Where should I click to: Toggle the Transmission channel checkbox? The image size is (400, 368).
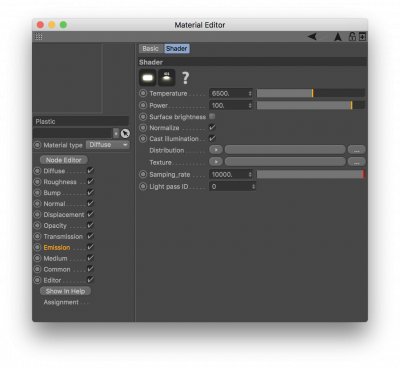coord(90,236)
